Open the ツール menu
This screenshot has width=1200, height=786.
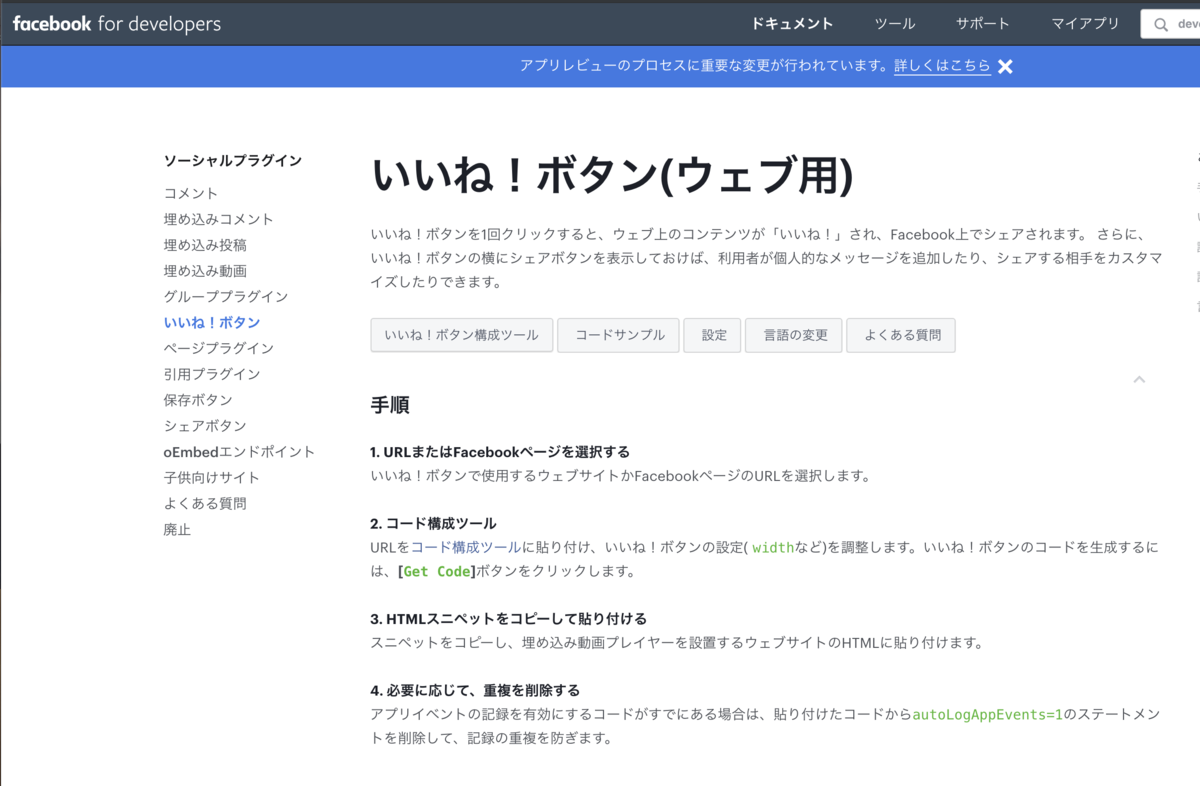click(x=894, y=23)
